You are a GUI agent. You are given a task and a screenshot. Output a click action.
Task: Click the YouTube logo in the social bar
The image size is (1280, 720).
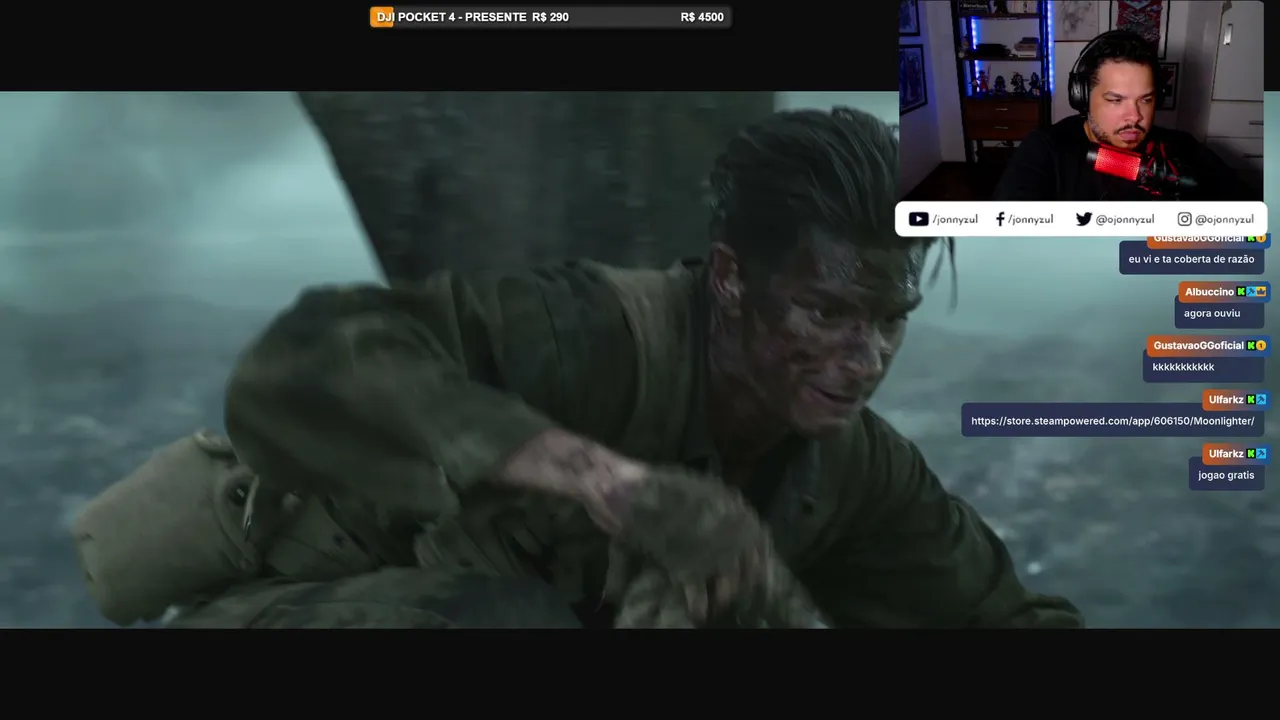[918, 219]
